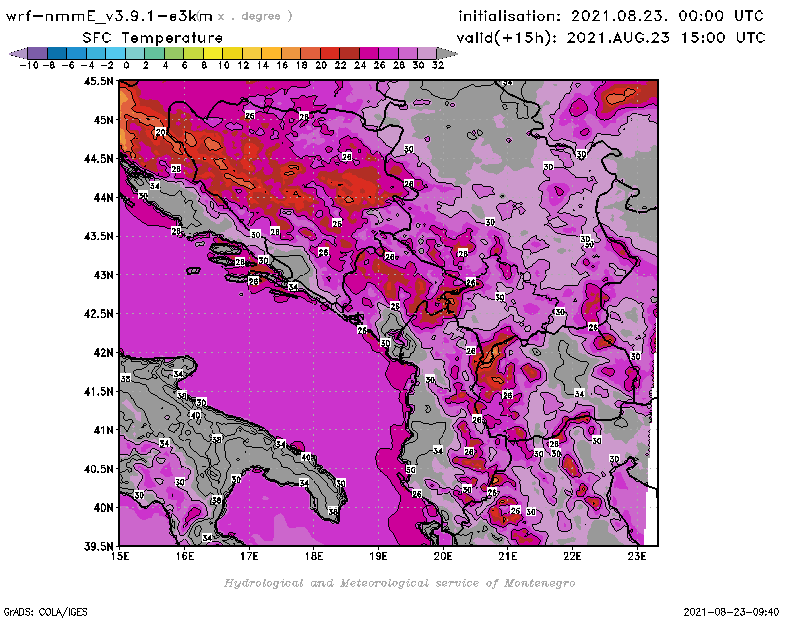The height and width of the screenshot is (618, 800).
Task: Click the 'GrADS: COLA/IGES' credit
Action: coord(45,611)
